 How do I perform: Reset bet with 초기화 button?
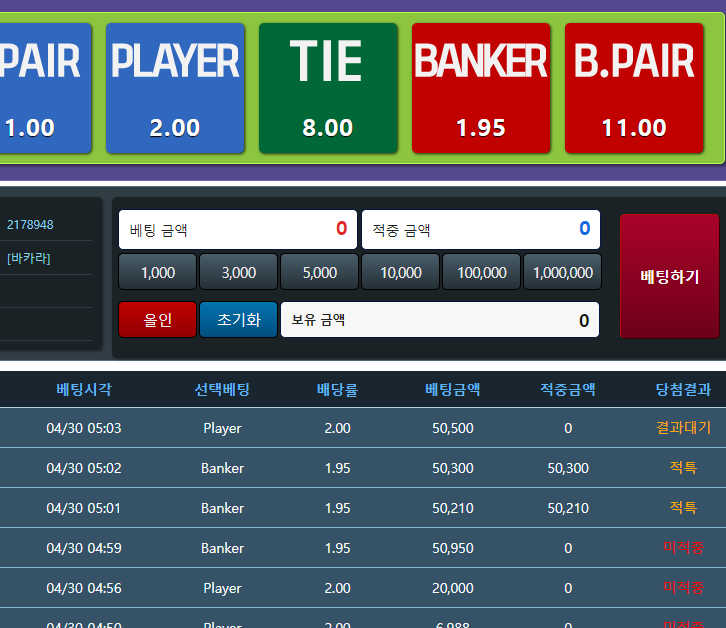[238, 320]
